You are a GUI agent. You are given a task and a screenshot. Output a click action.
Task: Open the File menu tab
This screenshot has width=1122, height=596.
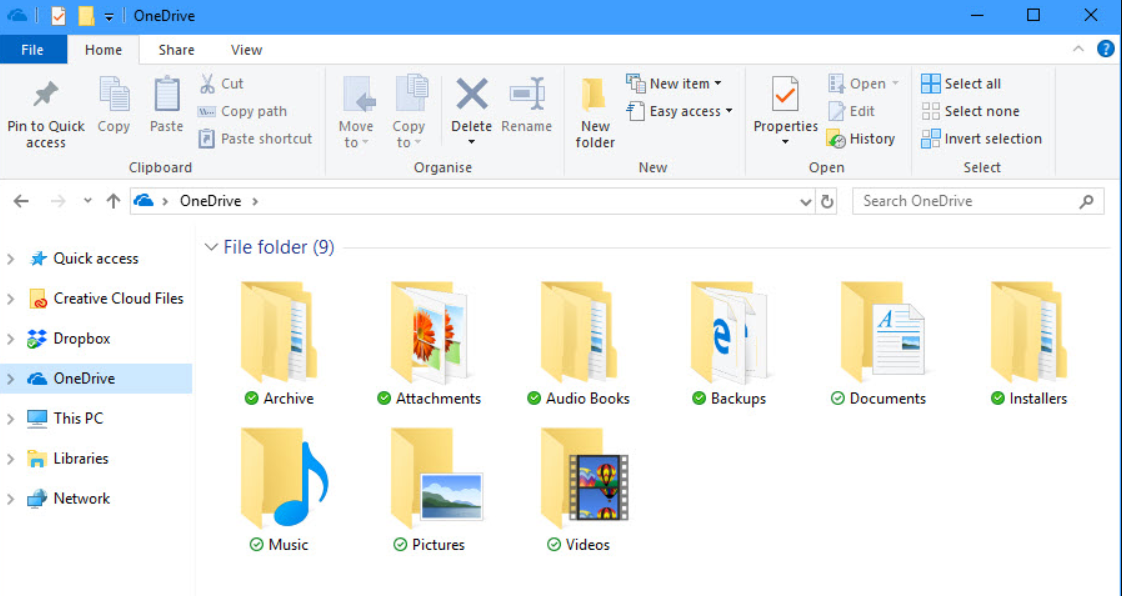[x=32, y=50]
